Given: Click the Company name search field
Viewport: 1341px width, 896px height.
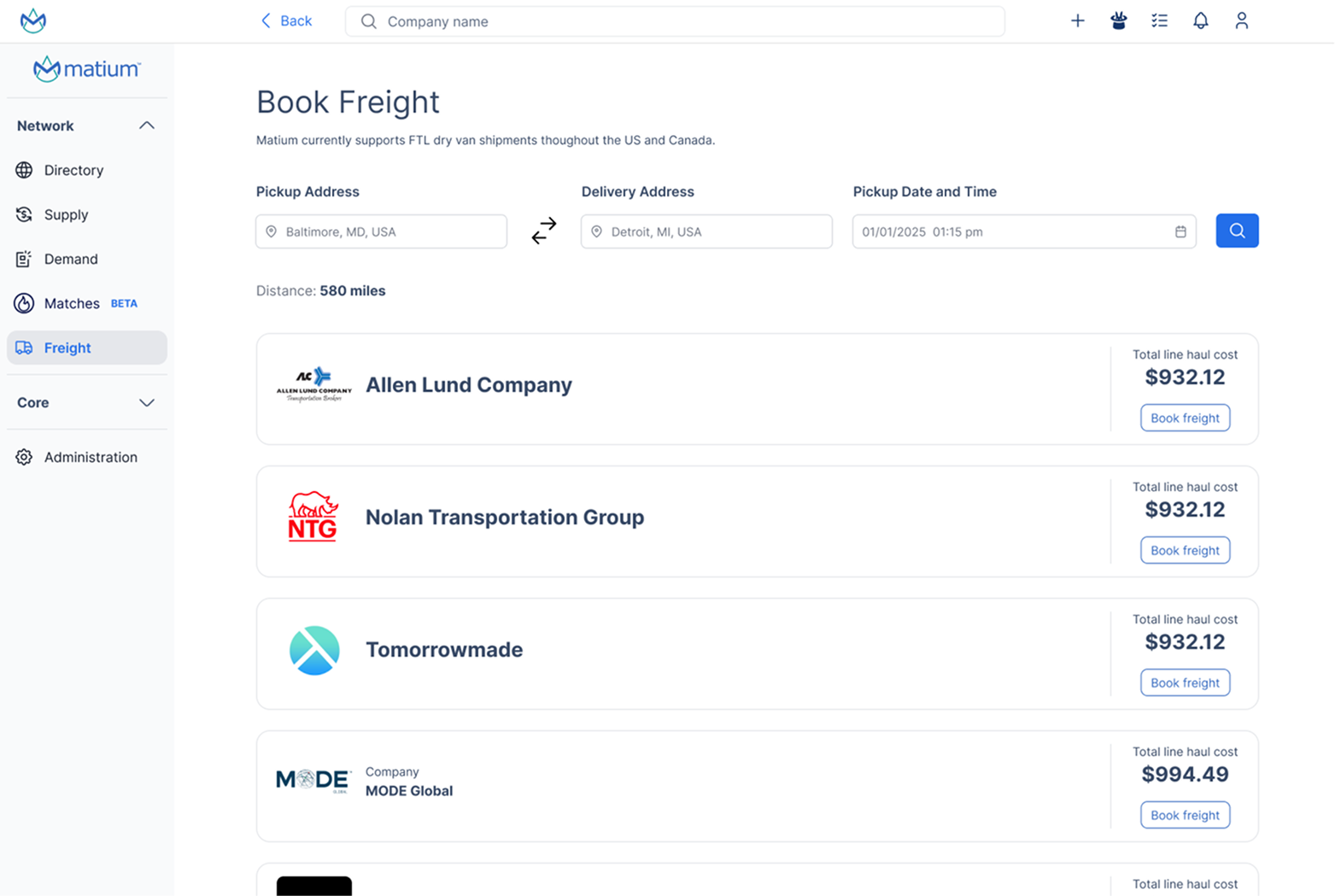Looking at the screenshot, I should (675, 21).
